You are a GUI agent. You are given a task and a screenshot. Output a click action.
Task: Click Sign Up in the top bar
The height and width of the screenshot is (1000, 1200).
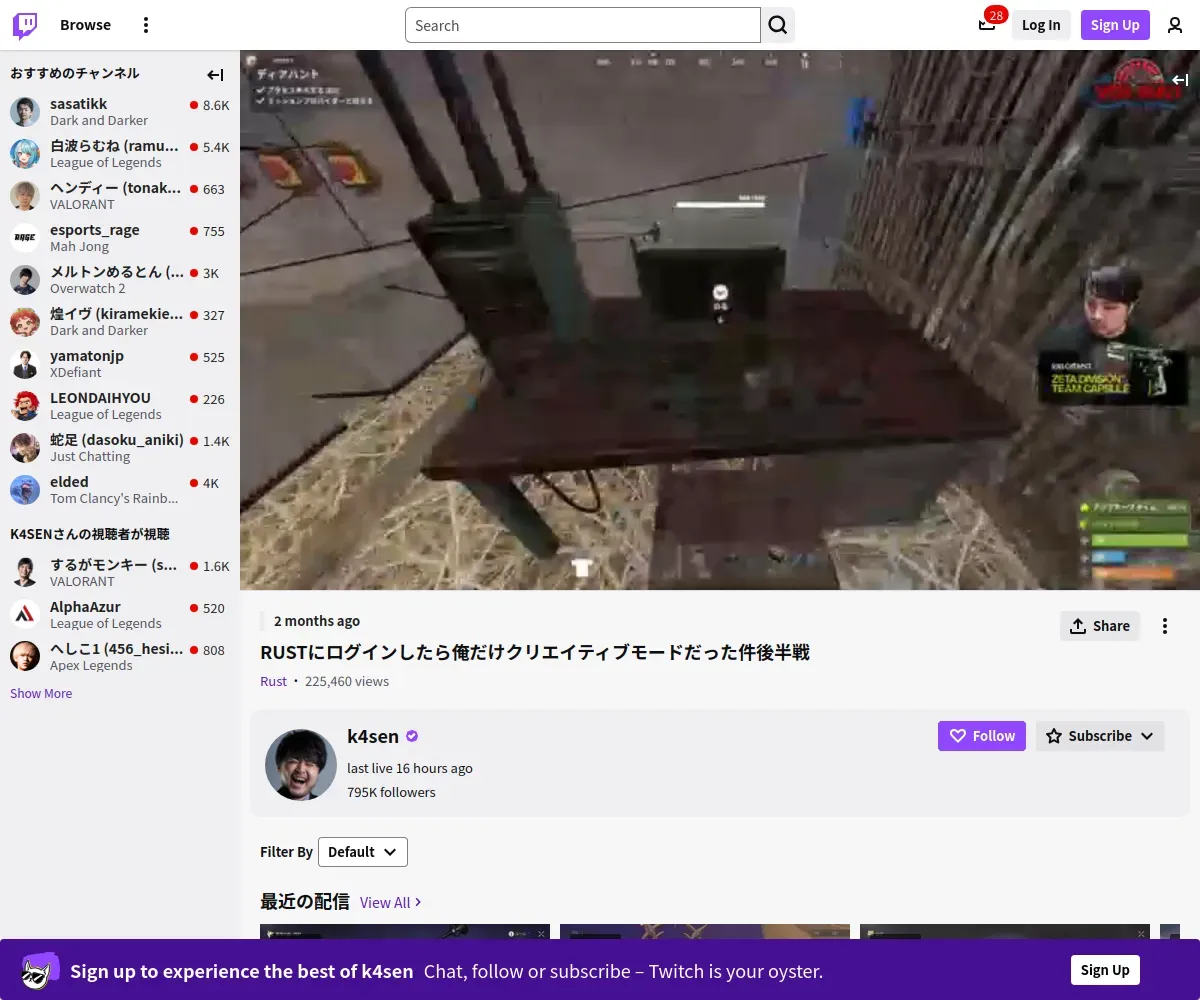pyautogui.click(x=1115, y=25)
